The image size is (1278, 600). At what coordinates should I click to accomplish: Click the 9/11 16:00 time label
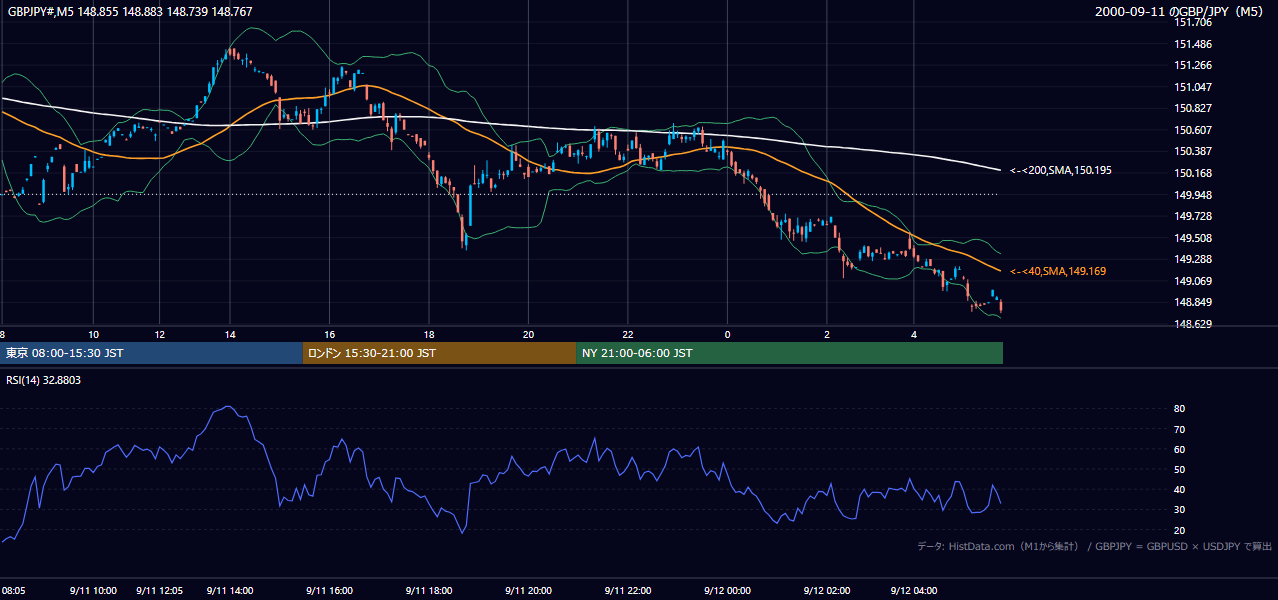click(x=329, y=591)
